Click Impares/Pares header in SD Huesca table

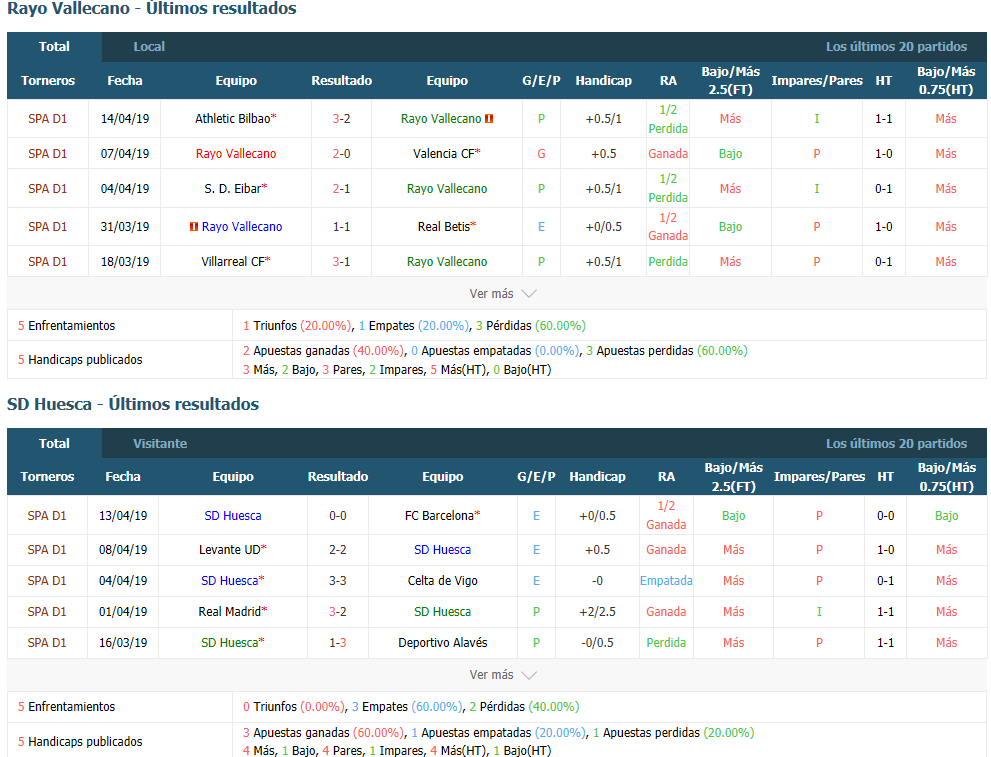[x=819, y=477]
